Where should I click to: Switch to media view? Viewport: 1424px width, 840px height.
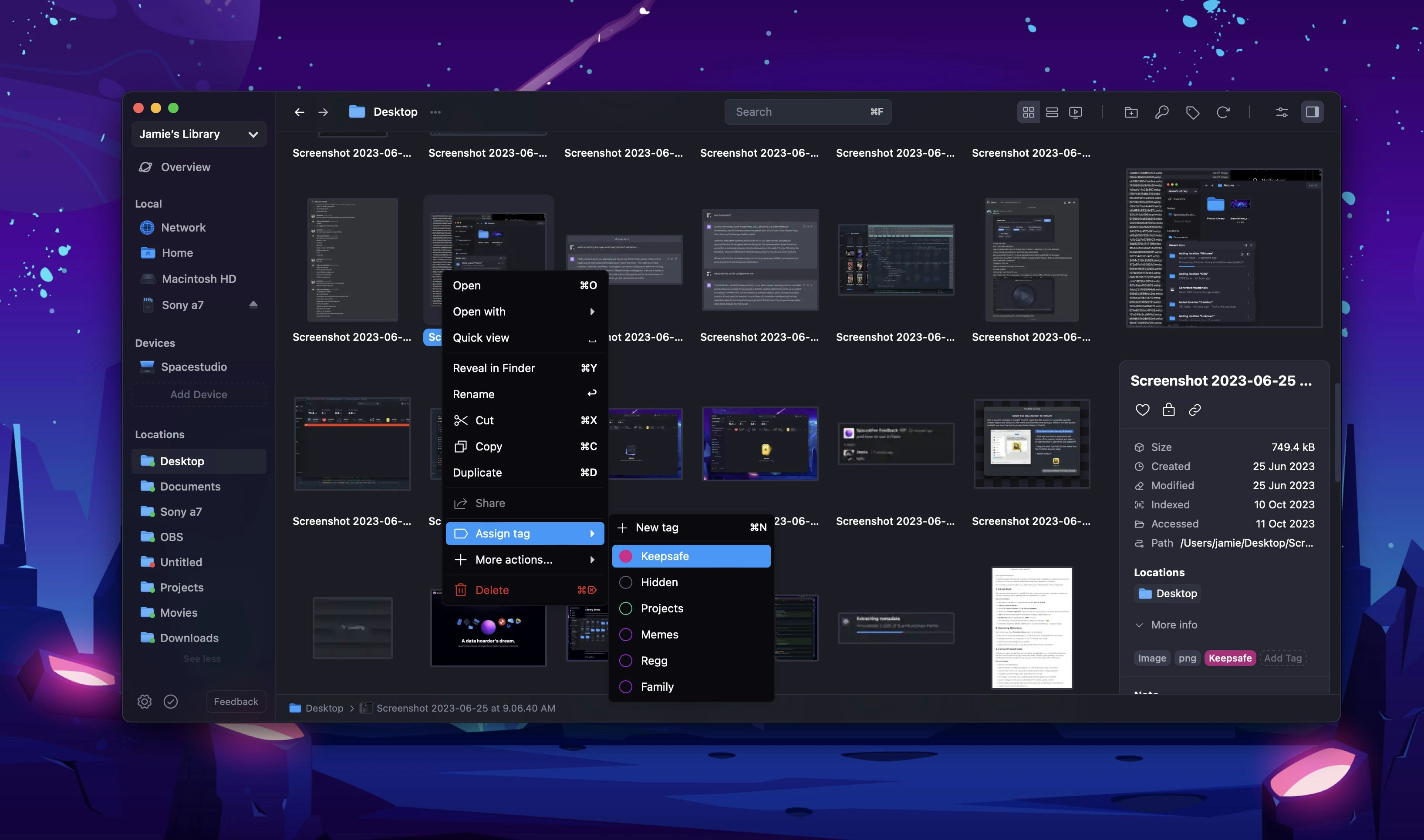[1076, 112]
